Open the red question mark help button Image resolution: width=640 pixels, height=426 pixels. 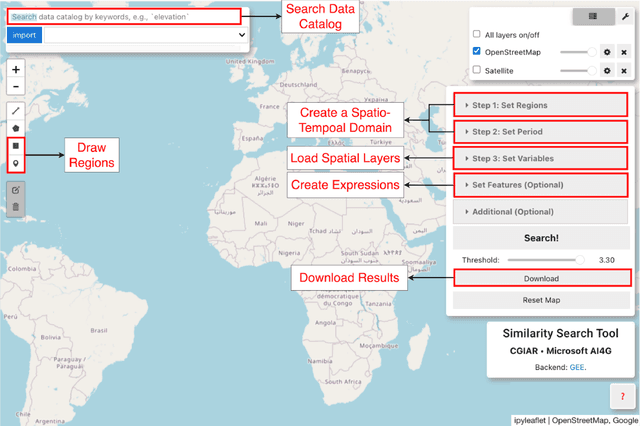pos(622,396)
